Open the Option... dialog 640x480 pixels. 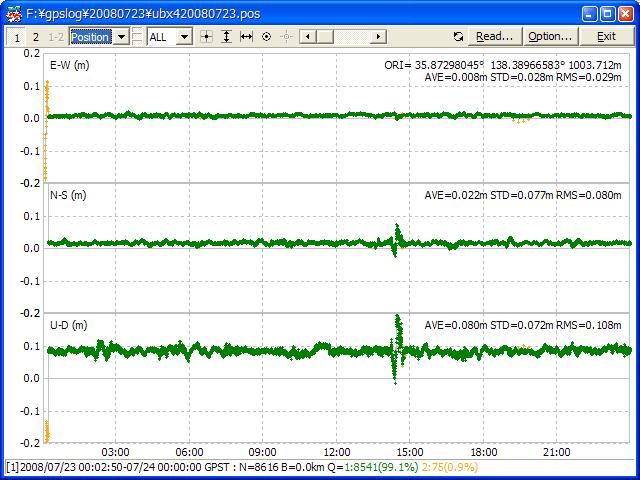[x=550, y=36]
